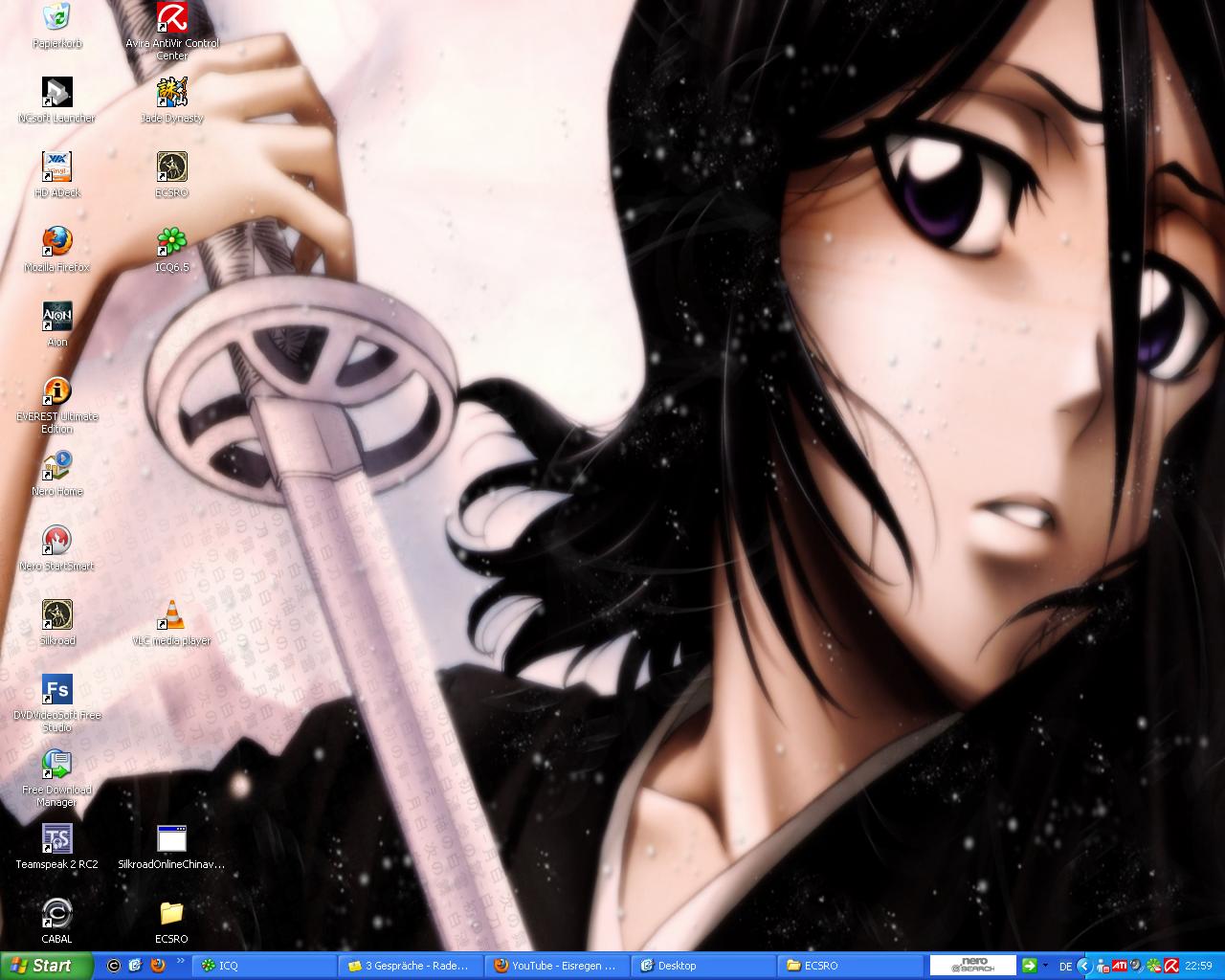Launch the Aion game shortcut
1225x980 pixels.
tap(56, 318)
